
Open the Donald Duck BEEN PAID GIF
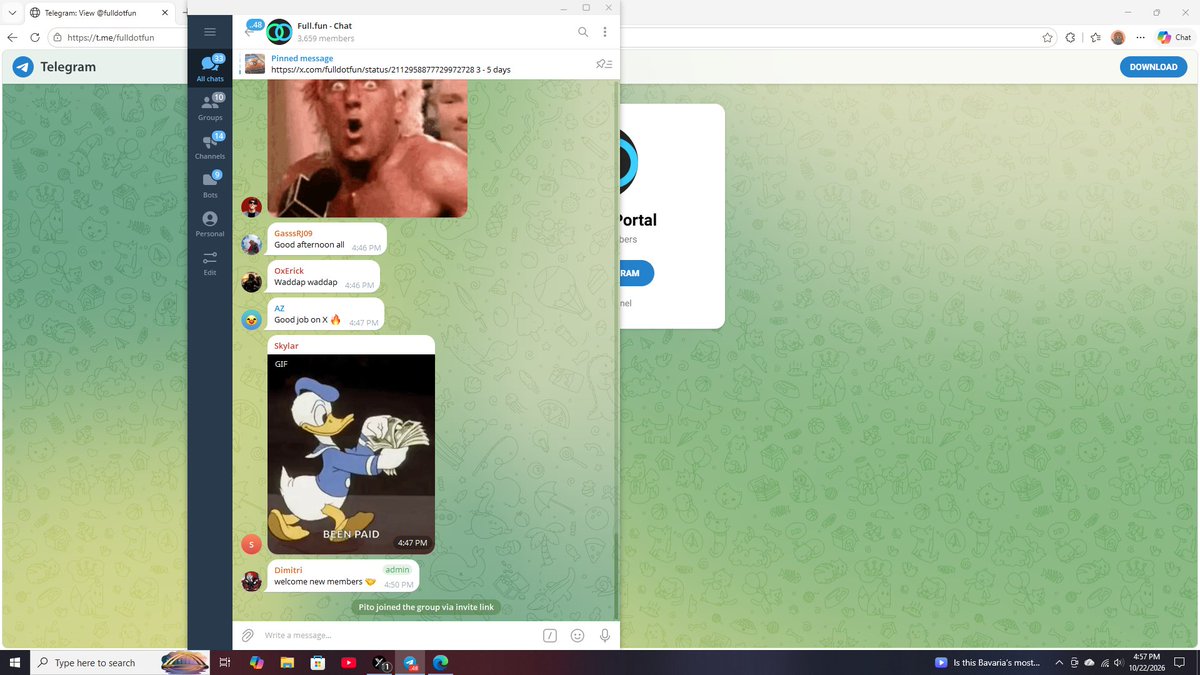[x=351, y=454]
